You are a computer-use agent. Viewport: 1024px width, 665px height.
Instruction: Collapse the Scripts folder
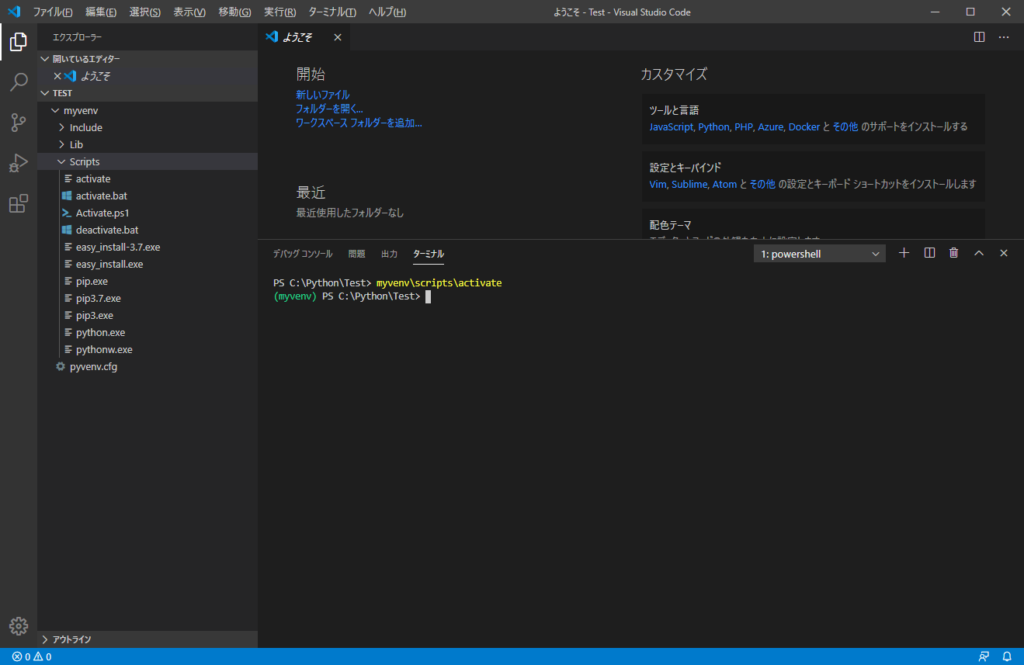[83, 161]
